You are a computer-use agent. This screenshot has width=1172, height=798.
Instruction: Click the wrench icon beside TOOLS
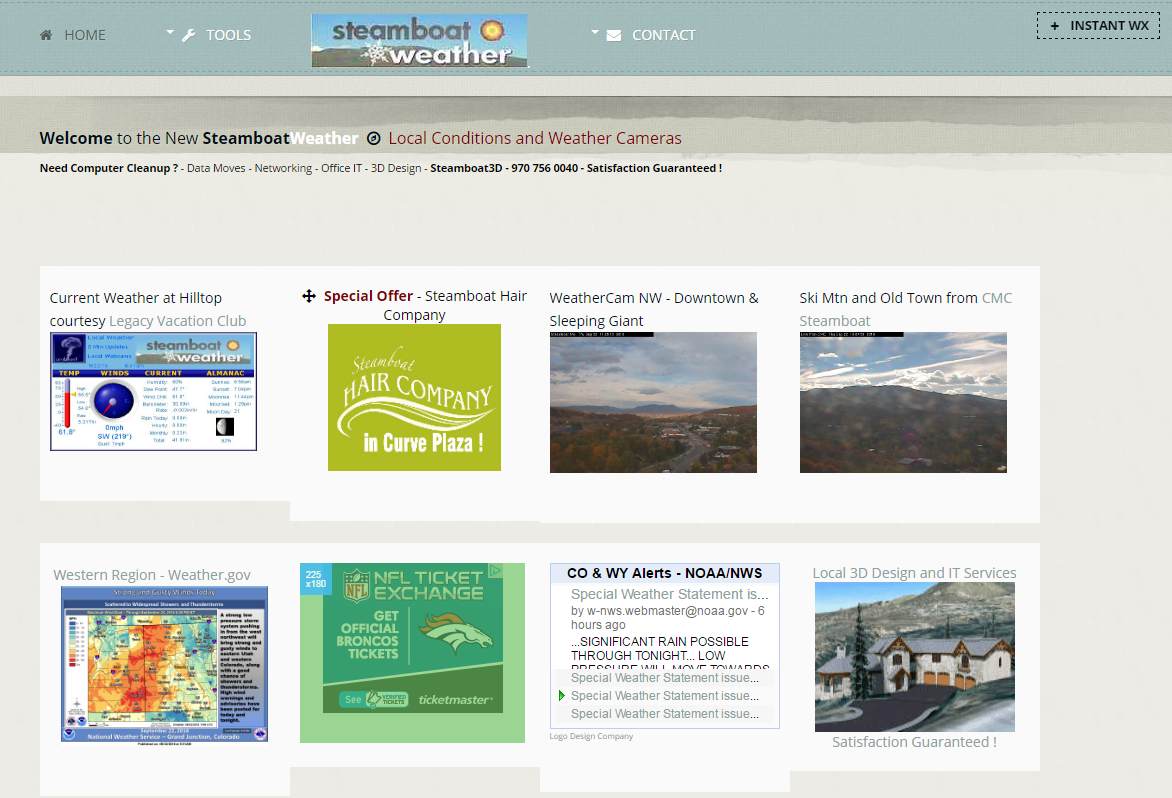(189, 35)
